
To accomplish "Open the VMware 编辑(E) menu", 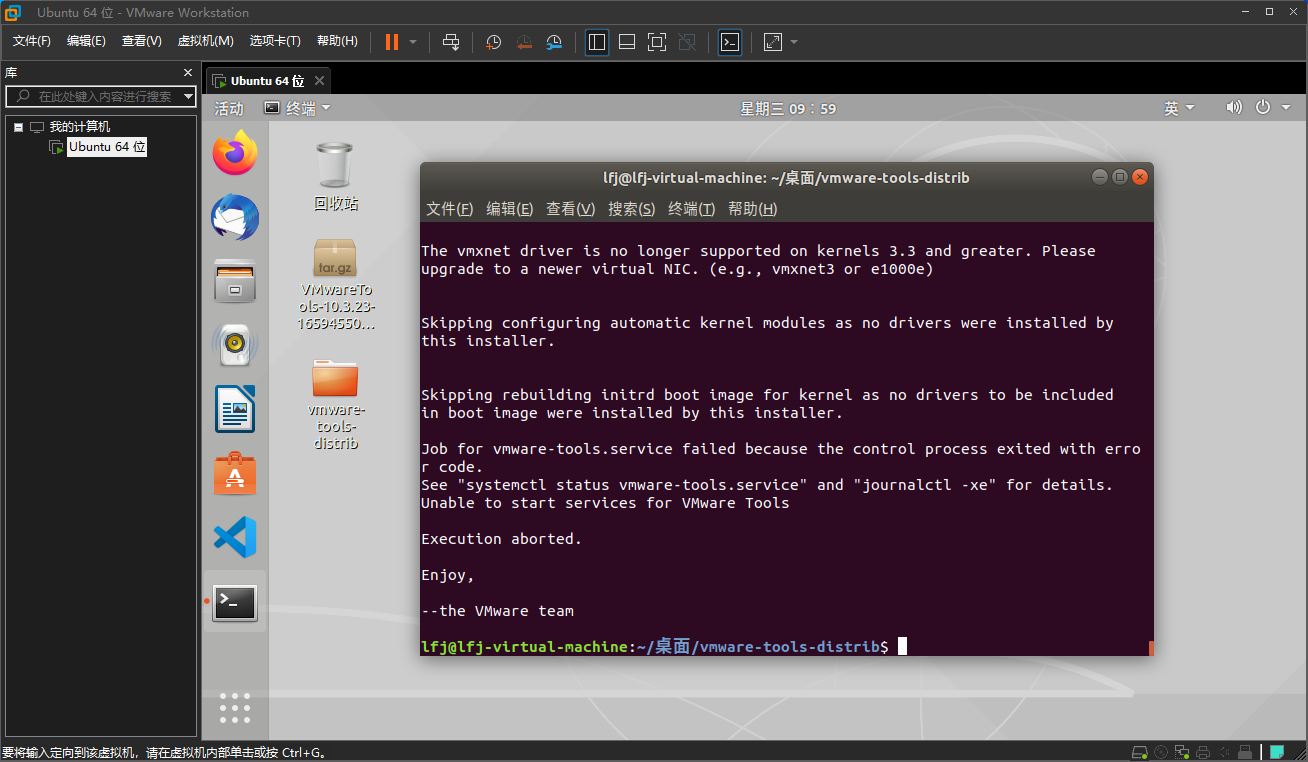I will pos(86,41).
